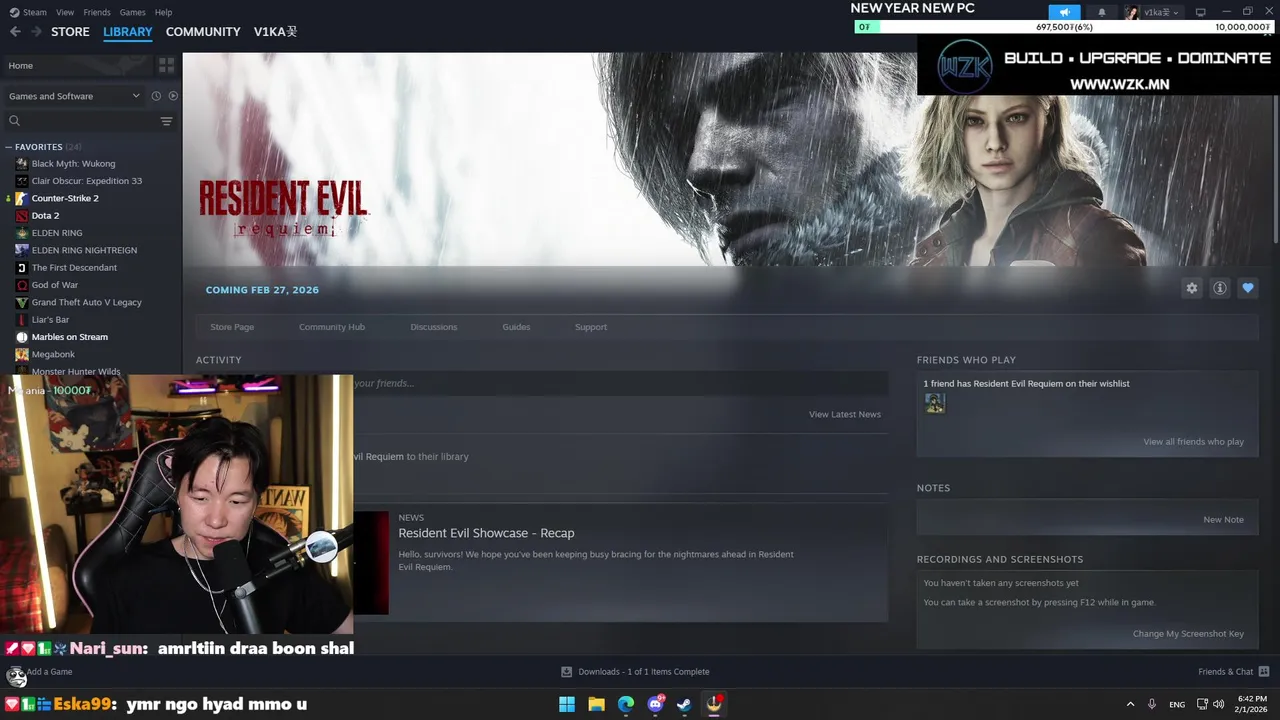Open game settings gear icon

tap(1192, 288)
